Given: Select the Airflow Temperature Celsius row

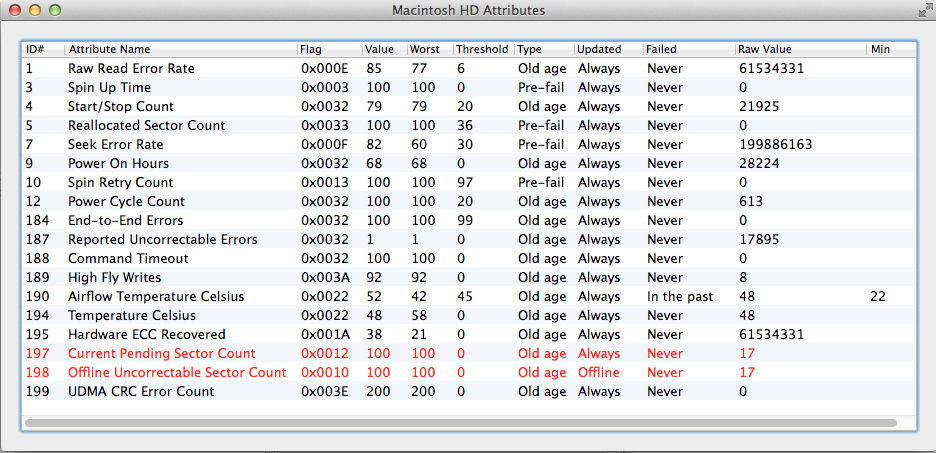Looking at the screenshot, I should click(469, 297).
